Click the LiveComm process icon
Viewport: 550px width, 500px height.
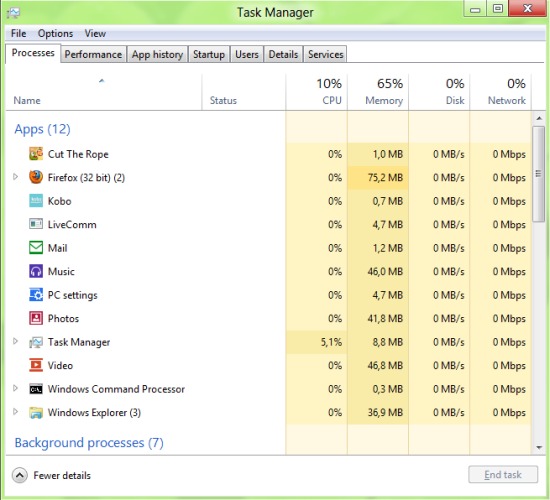[x=36, y=224]
